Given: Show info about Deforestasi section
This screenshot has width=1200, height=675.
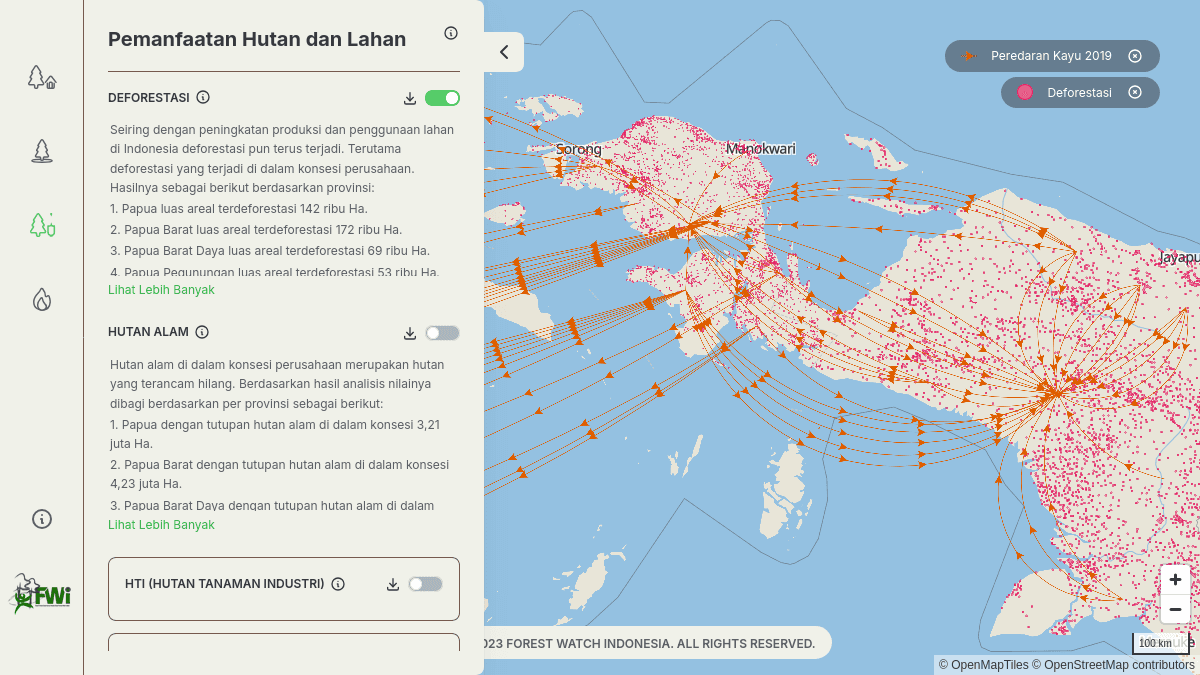Looking at the screenshot, I should [x=203, y=98].
